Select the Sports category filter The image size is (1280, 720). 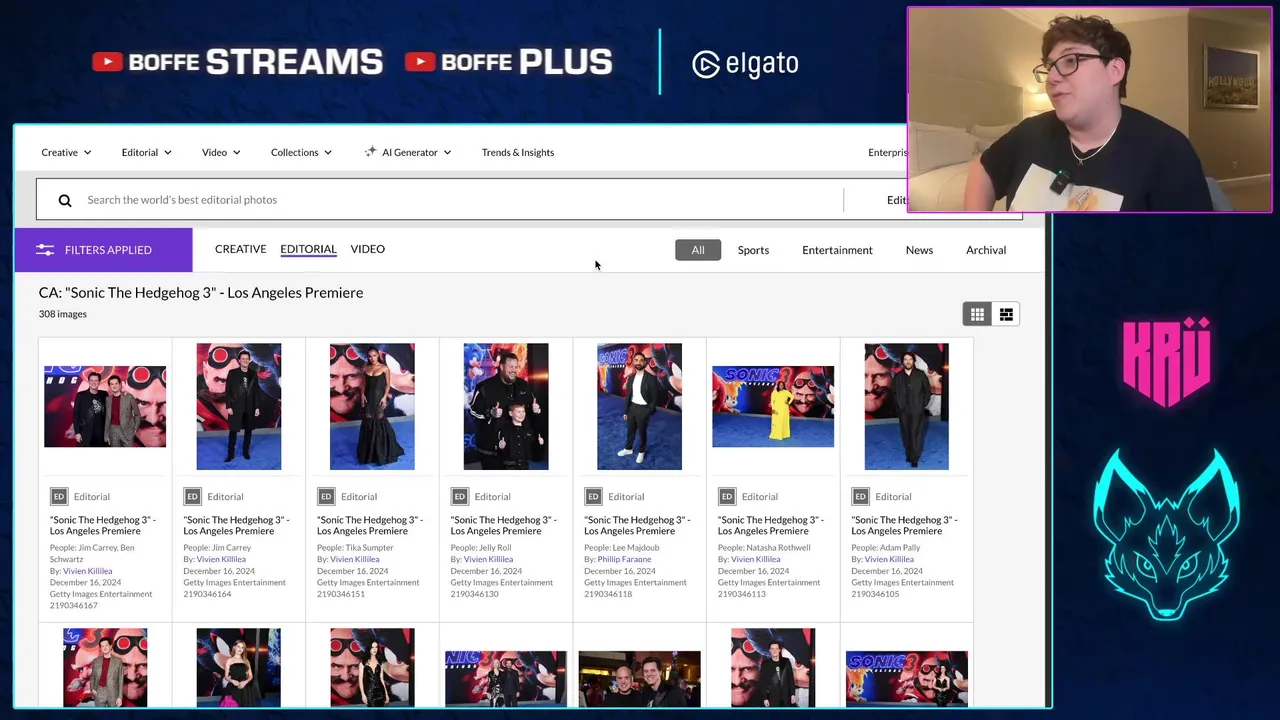[753, 250]
